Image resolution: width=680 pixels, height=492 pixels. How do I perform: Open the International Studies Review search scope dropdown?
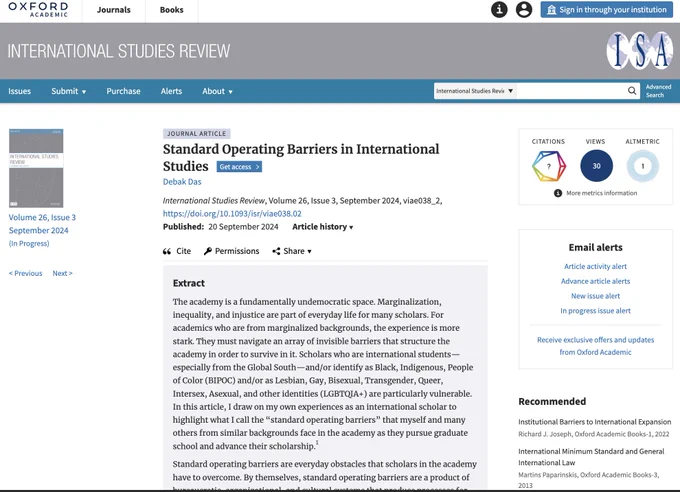point(475,91)
